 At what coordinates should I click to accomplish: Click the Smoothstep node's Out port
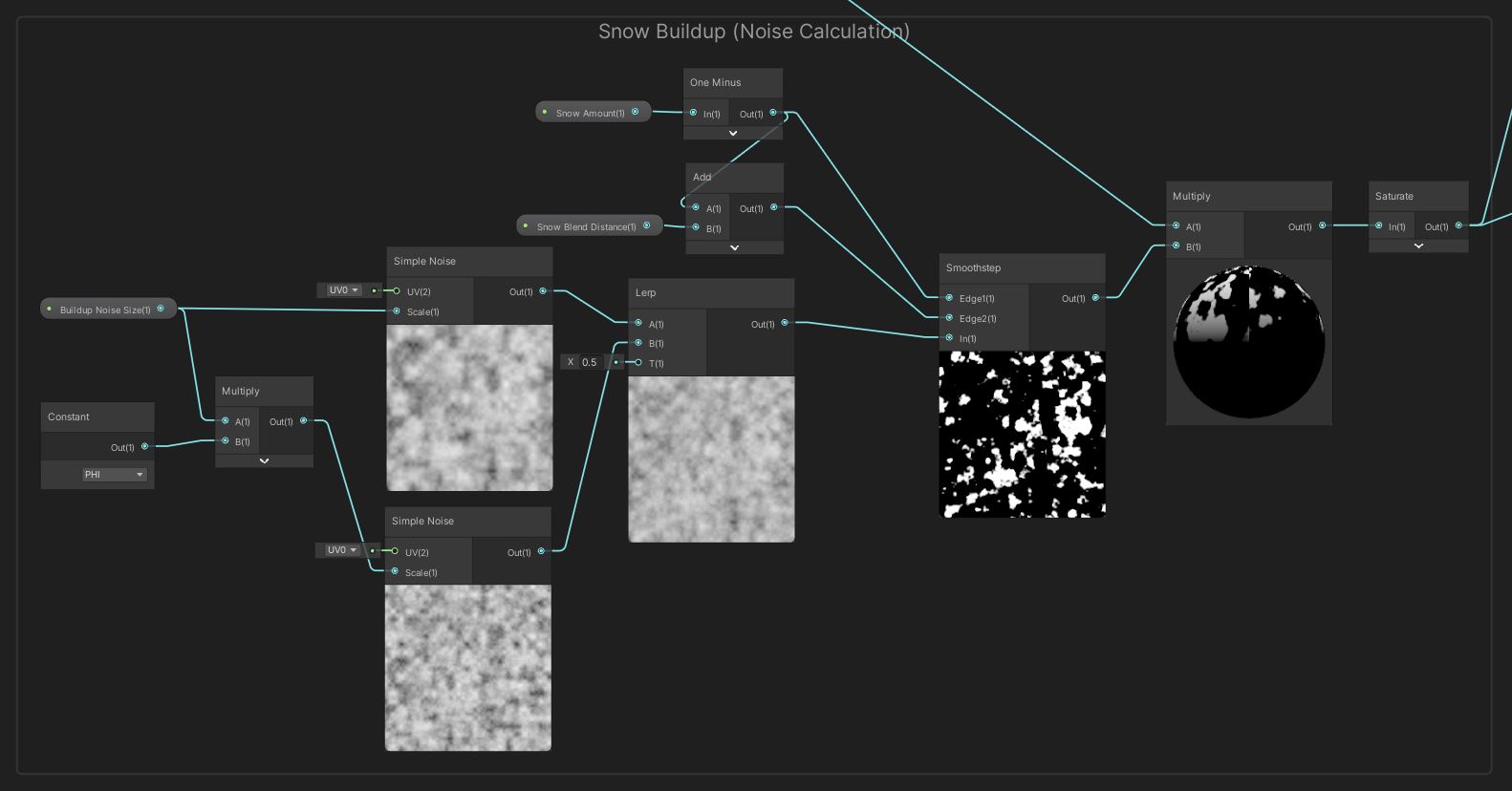click(1095, 298)
